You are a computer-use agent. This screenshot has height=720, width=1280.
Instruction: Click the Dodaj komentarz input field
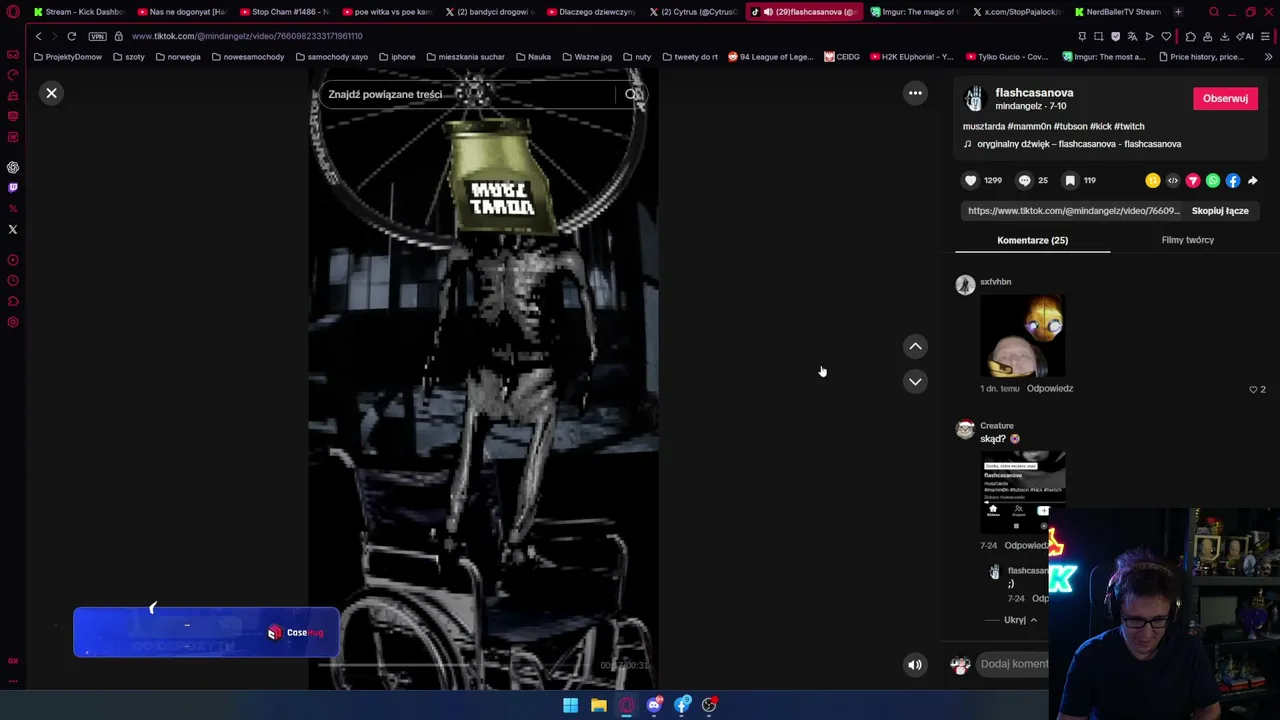(1014, 664)
